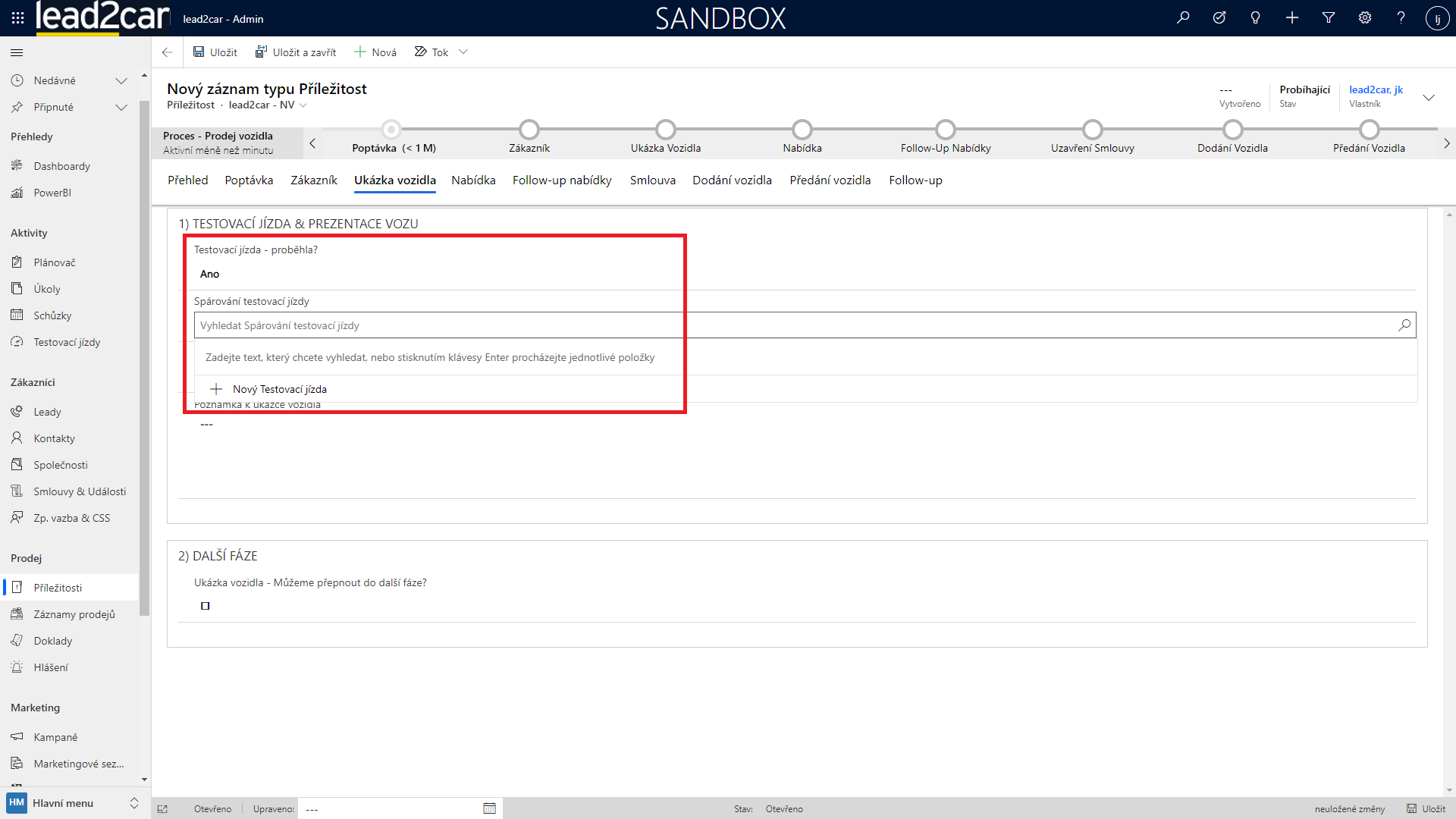Click the search magnifier icon in header
The width and height of the screenshot is (1456, 819).
1183,17
